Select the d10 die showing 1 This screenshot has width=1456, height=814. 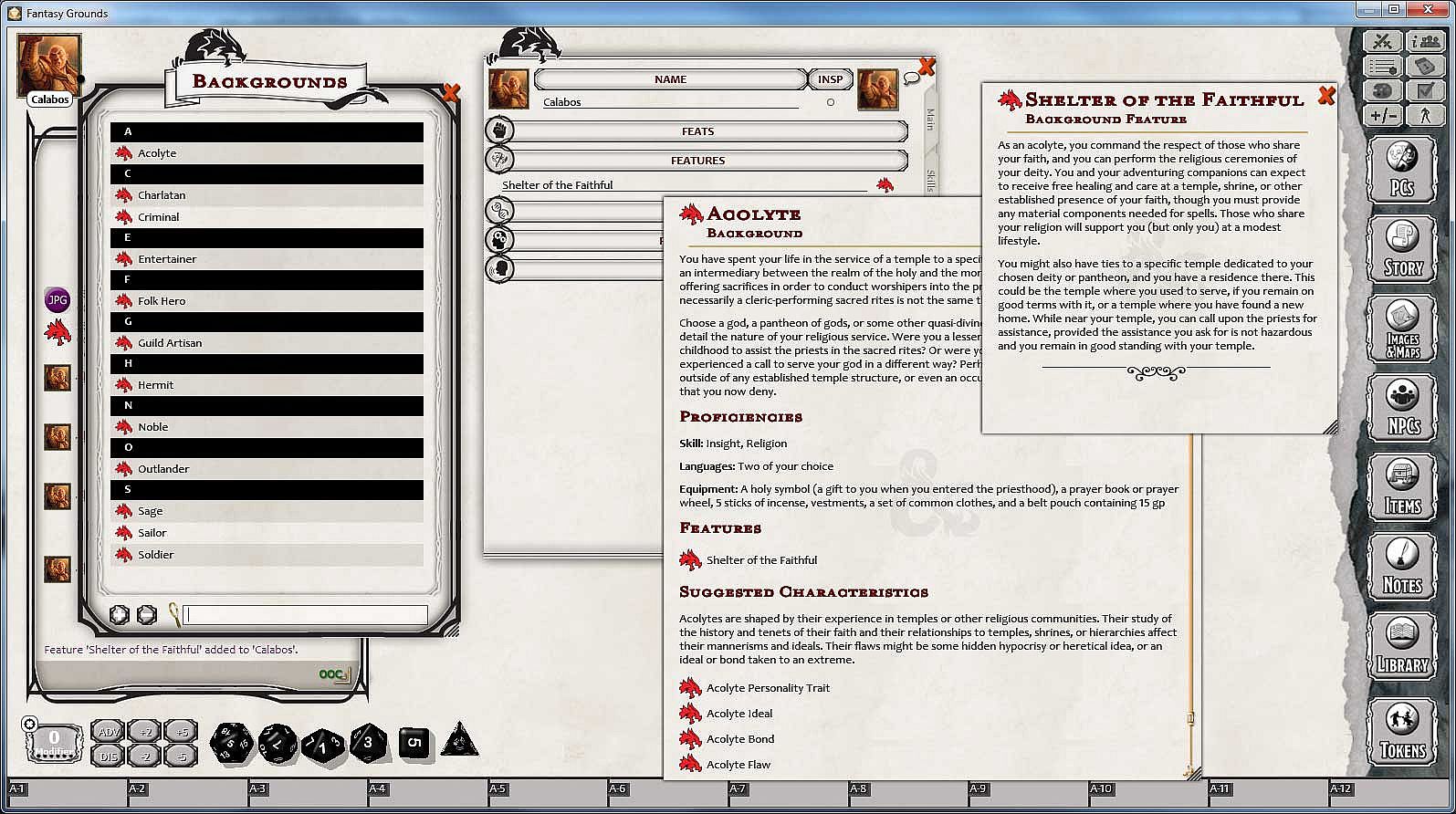pos(323,745)
